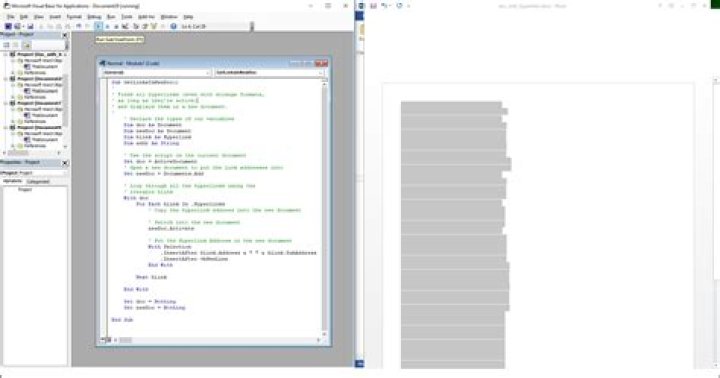This screenshot has height=378, width=720.
Task: Click the Save toolbar icon in VBA editor
Action: (30, 26)
